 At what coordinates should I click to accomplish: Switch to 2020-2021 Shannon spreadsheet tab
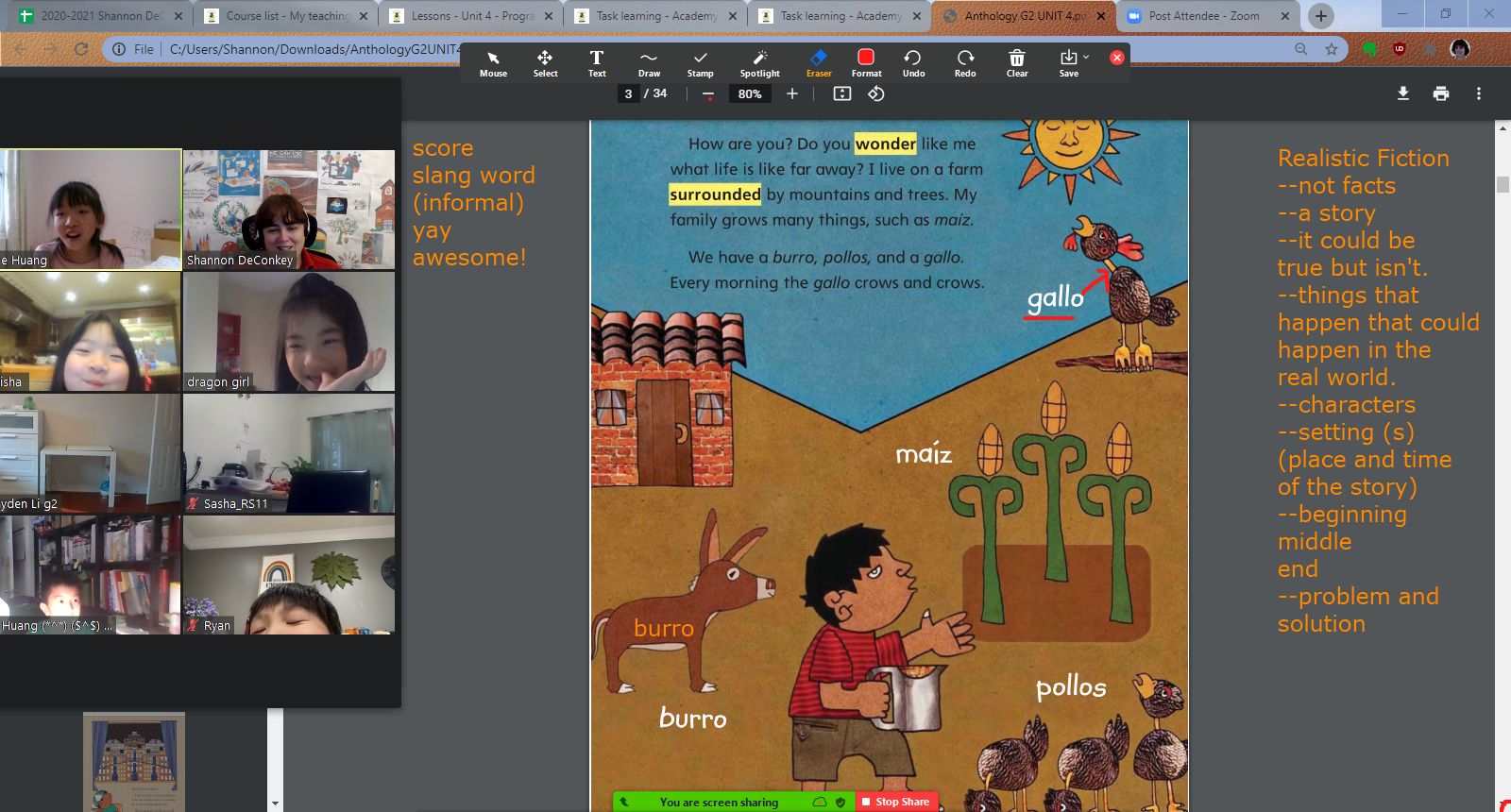99,16
